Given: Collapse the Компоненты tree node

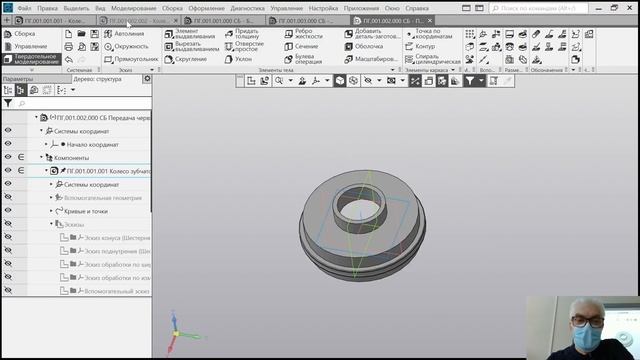Looking at the screenshot, I should point(41,157).
